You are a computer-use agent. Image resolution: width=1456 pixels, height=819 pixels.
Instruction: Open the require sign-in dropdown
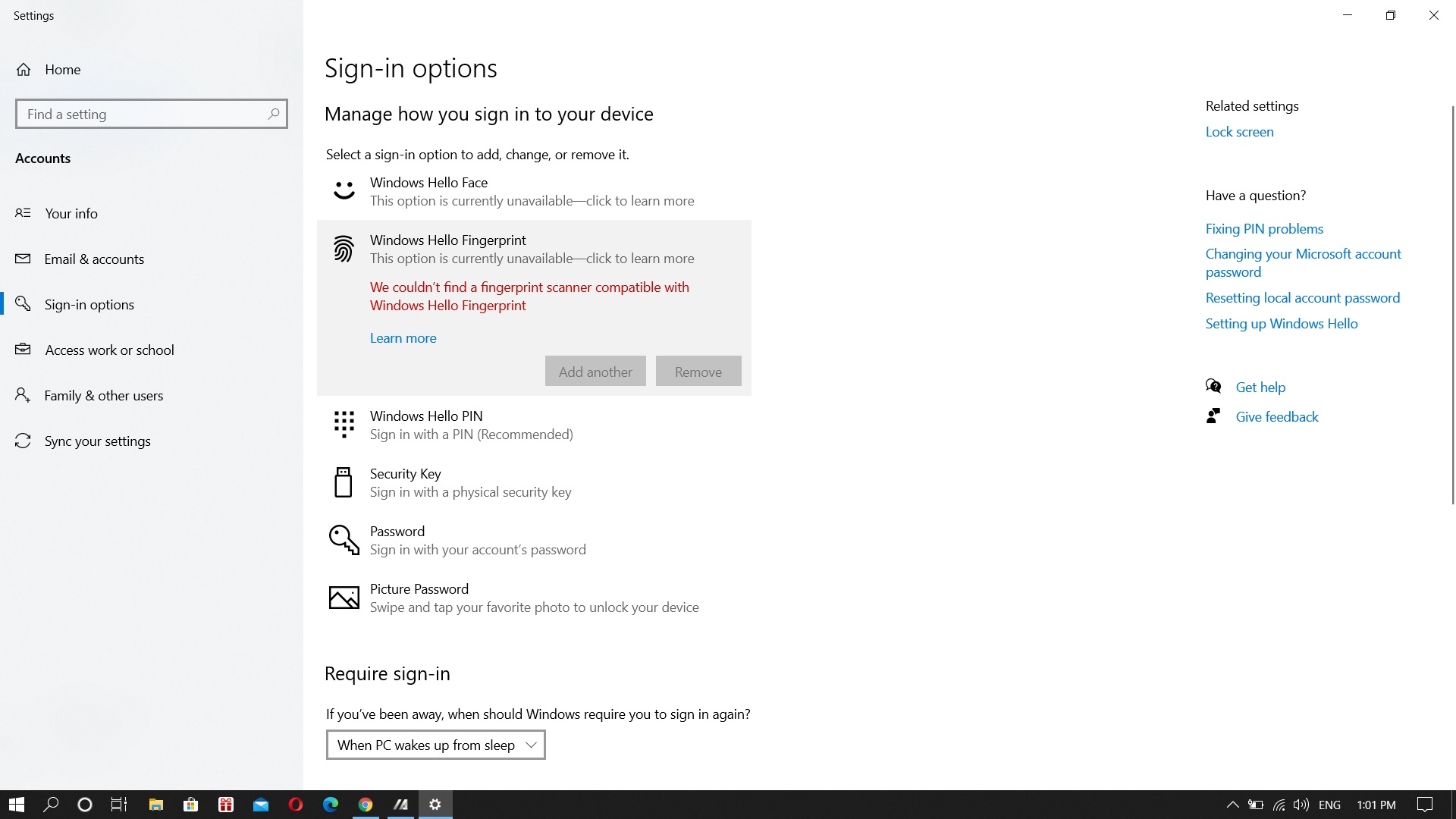tap(435, 745)
